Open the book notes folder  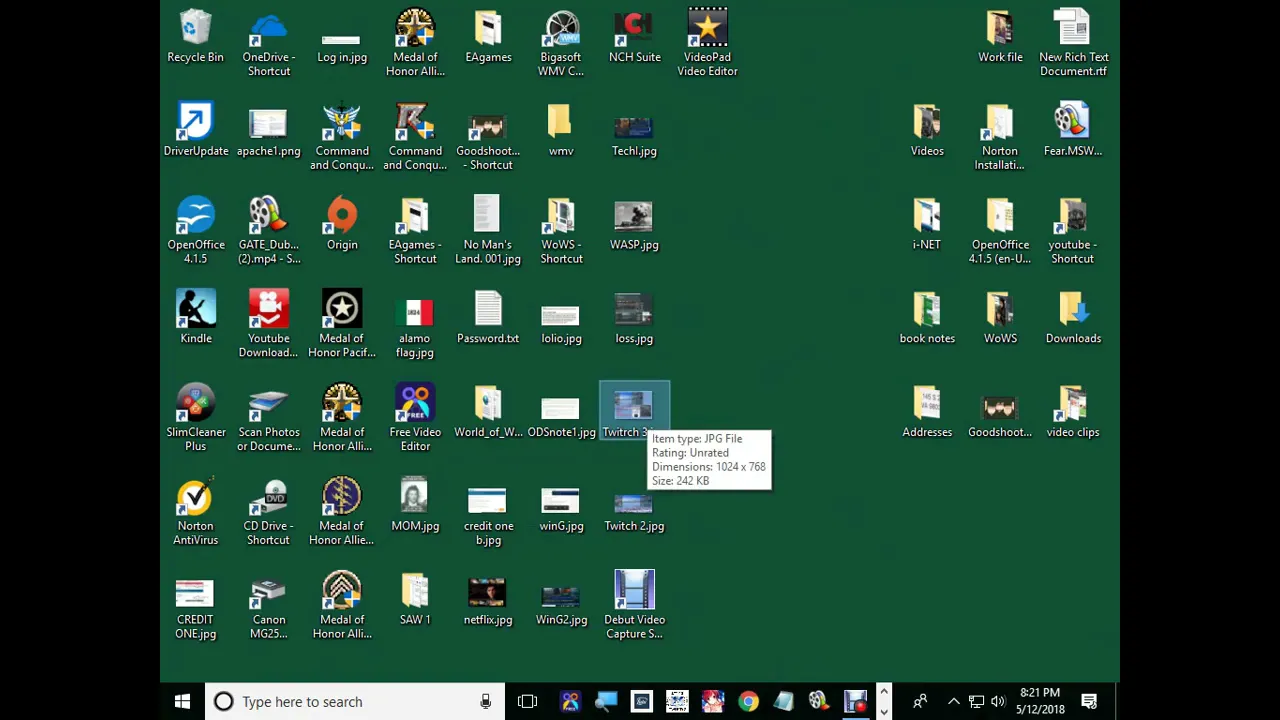click(x=927, y=318)
